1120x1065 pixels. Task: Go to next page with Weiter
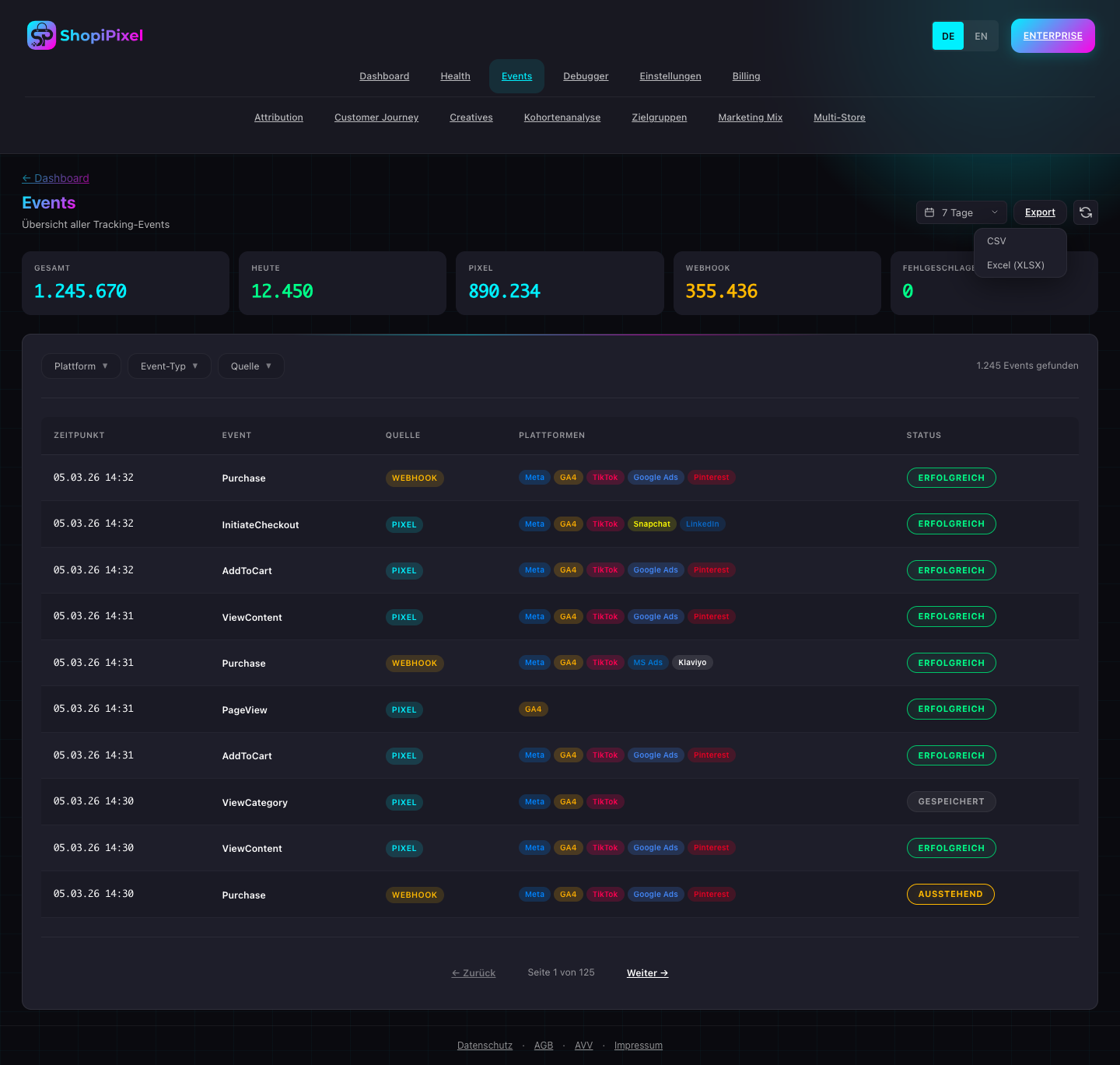(647, 973)
